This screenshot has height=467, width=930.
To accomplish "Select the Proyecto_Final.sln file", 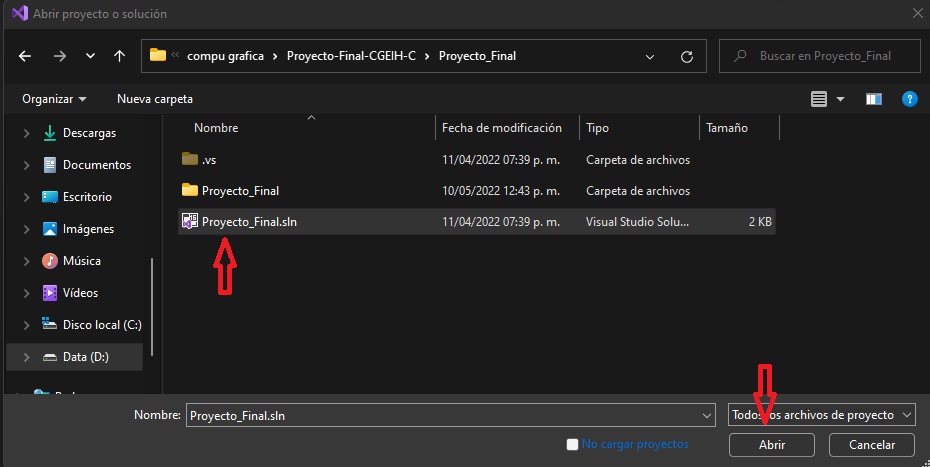I will (x=477, y=221).
